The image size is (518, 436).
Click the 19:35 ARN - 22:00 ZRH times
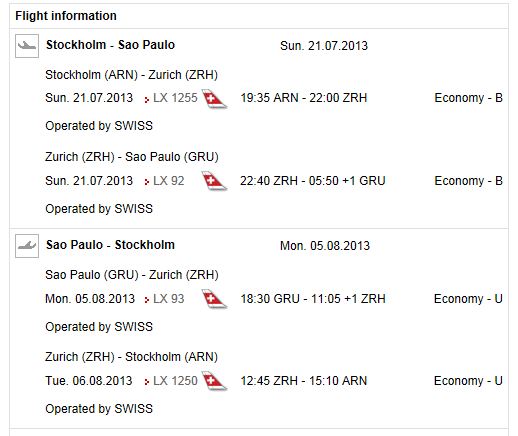point(304,98)
